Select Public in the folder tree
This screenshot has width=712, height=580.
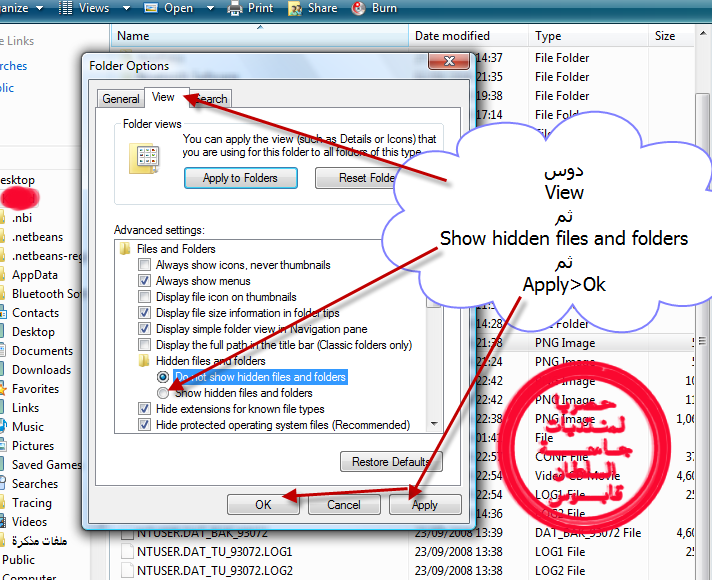pos(18,560)
